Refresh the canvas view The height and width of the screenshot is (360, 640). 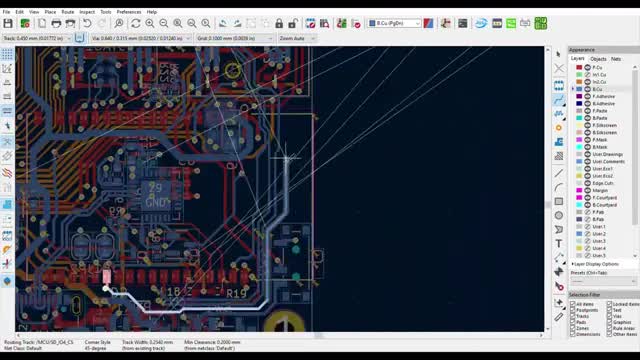pyautogui.click(x=136, y=23)
